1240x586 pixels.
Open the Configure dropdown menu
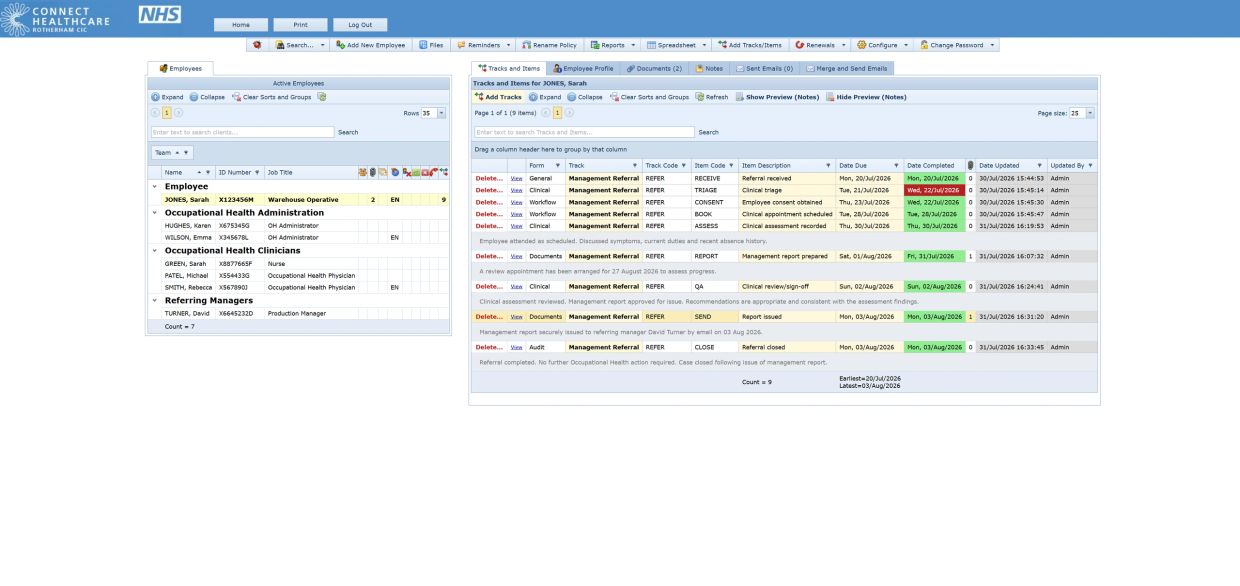click(x=884, y=45)
